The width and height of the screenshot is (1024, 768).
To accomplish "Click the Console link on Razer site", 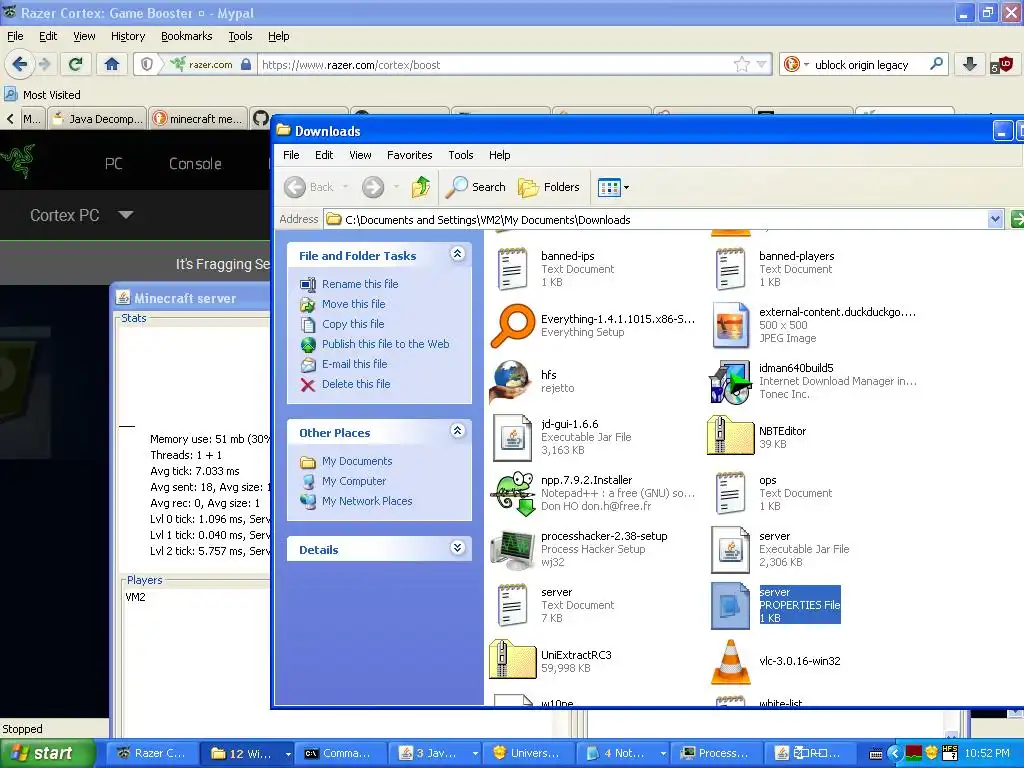I will (x=195, y=164).
